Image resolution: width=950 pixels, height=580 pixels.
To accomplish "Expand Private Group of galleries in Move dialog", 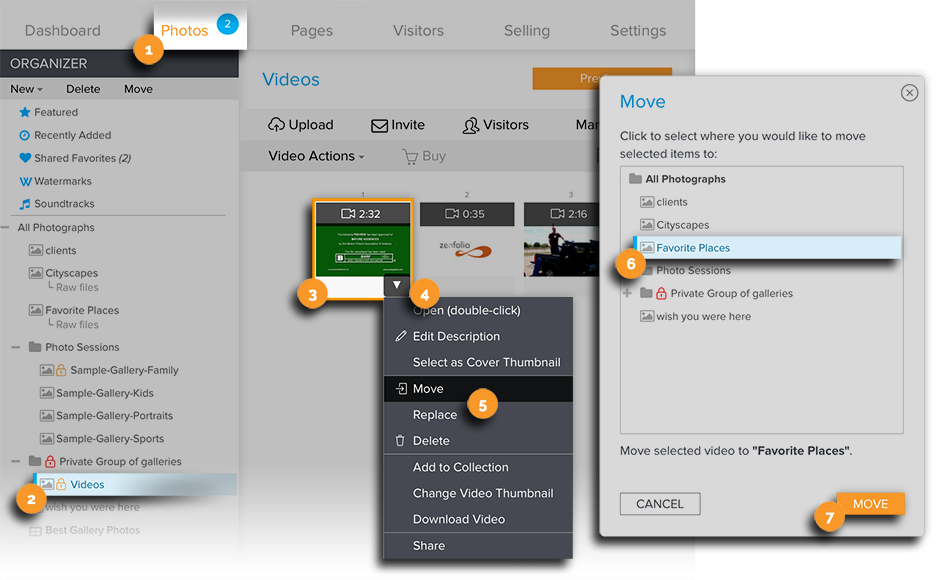I will 627,293.
